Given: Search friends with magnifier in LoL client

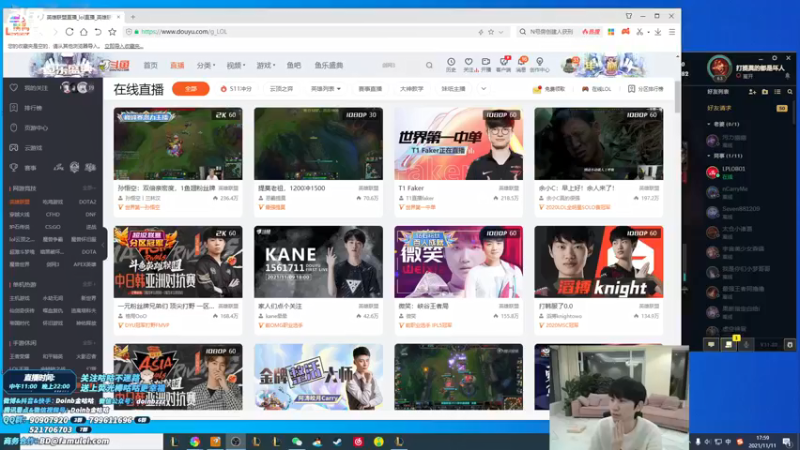Looking at the screenshot, I should tap(790, 92).
